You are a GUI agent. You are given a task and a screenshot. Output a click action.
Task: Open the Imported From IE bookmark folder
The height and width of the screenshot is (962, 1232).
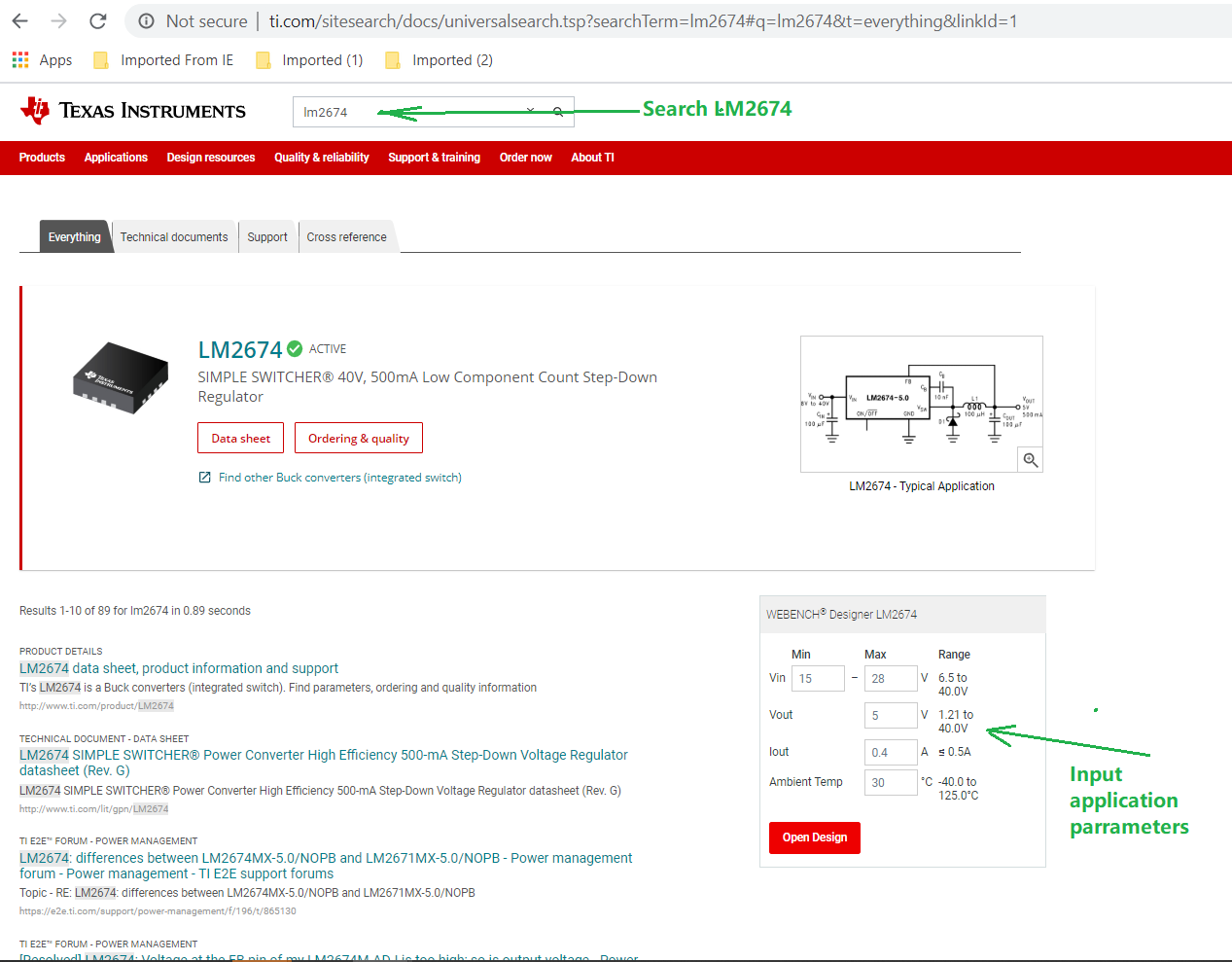(x=163, y=60)
